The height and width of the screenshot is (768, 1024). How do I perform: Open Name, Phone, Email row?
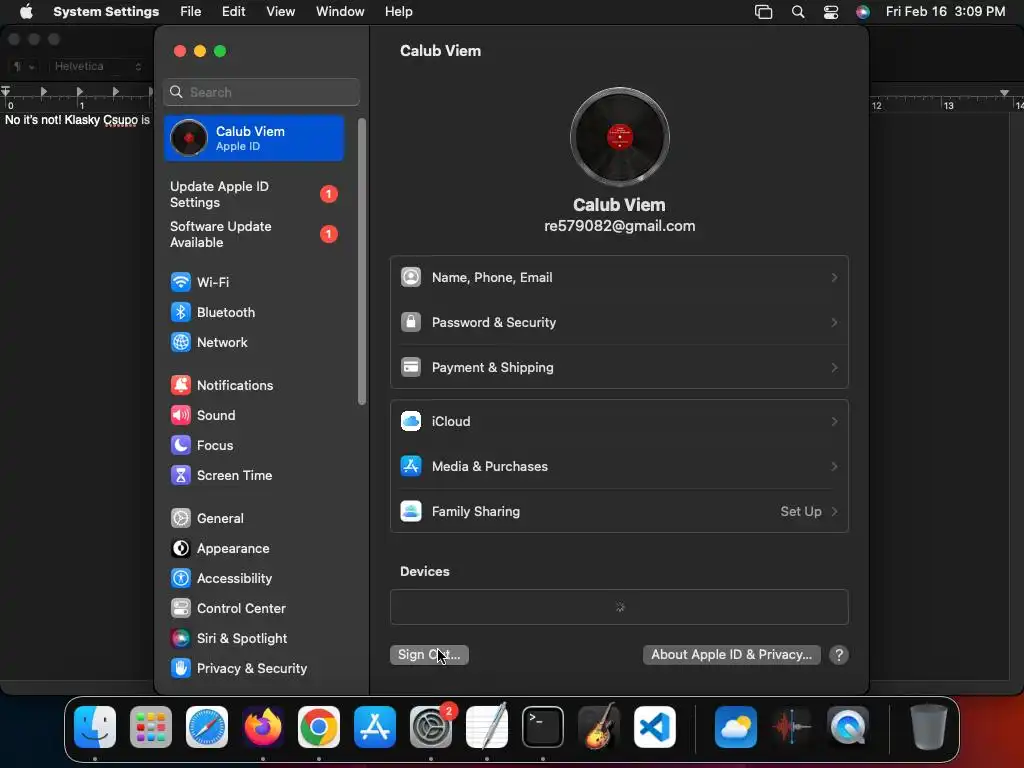coord(619,278)
